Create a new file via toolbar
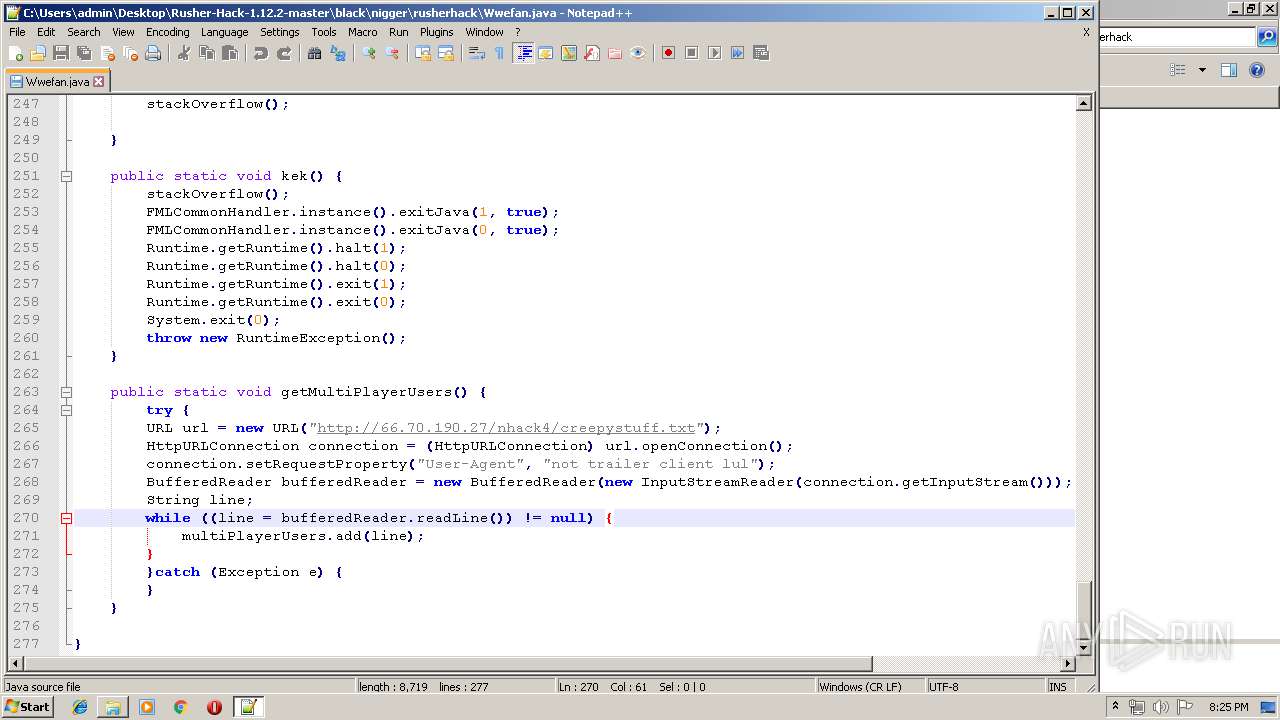The height and width of the screenshot is (720, 1280). click(16, 53)
